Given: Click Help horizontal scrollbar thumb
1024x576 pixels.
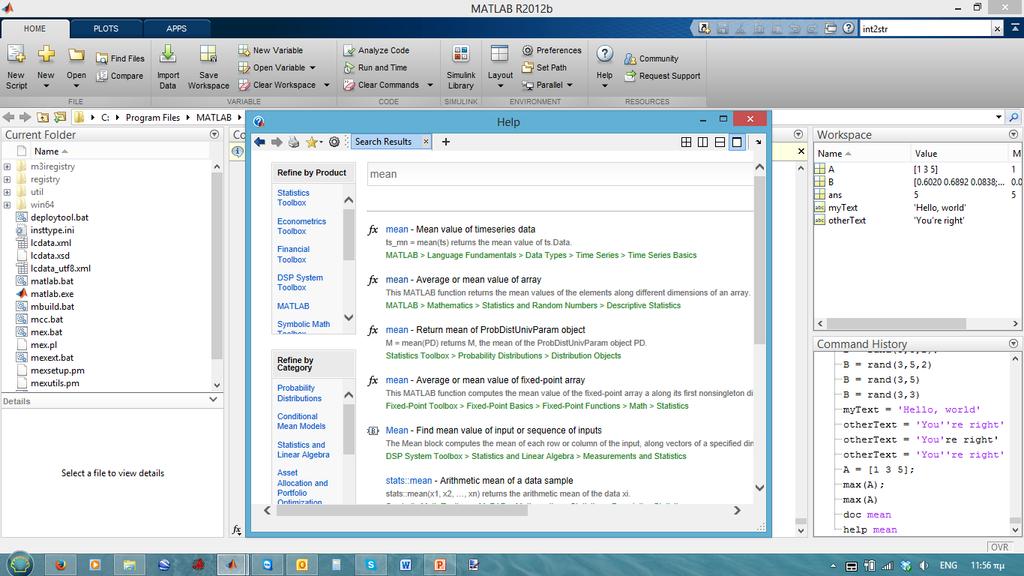Looking at the screenshot, I should click(x=402, y=511).
